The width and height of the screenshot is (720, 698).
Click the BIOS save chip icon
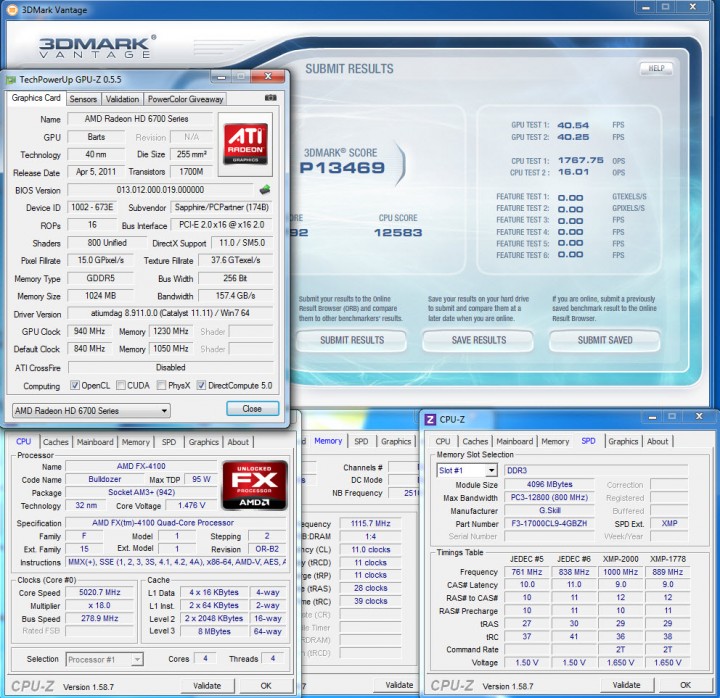tap(264, 189)
